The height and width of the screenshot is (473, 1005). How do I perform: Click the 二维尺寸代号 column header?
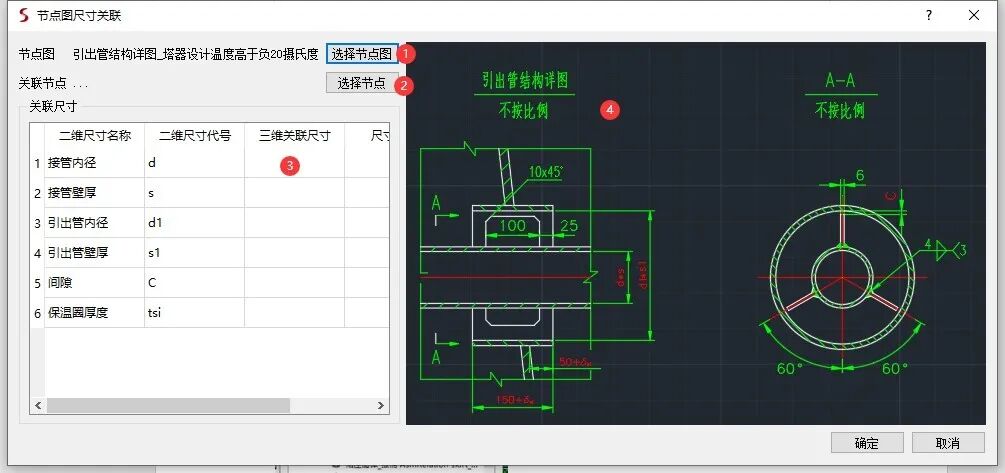click(194, 135)
